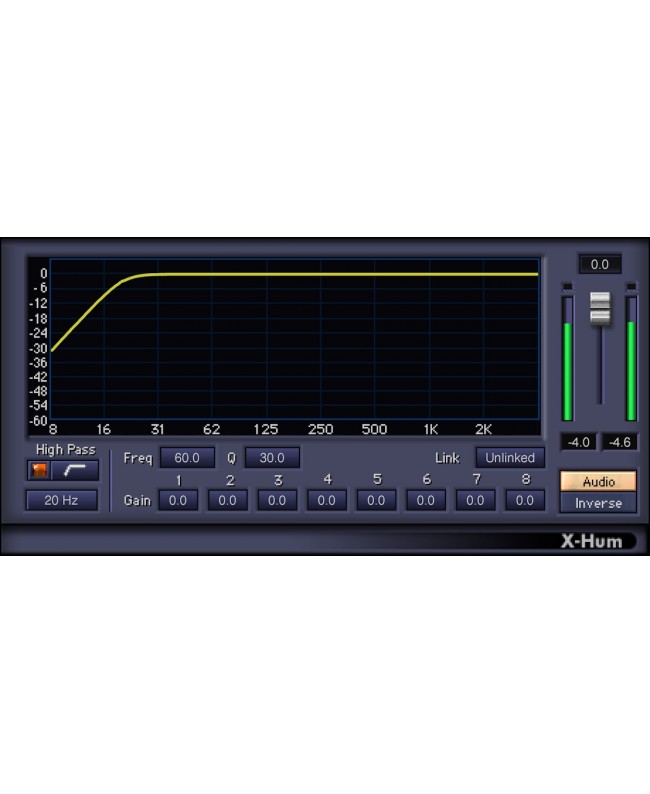Click Gain field under harmonic 4
650x794 pixels.
(x=327, y=500)
